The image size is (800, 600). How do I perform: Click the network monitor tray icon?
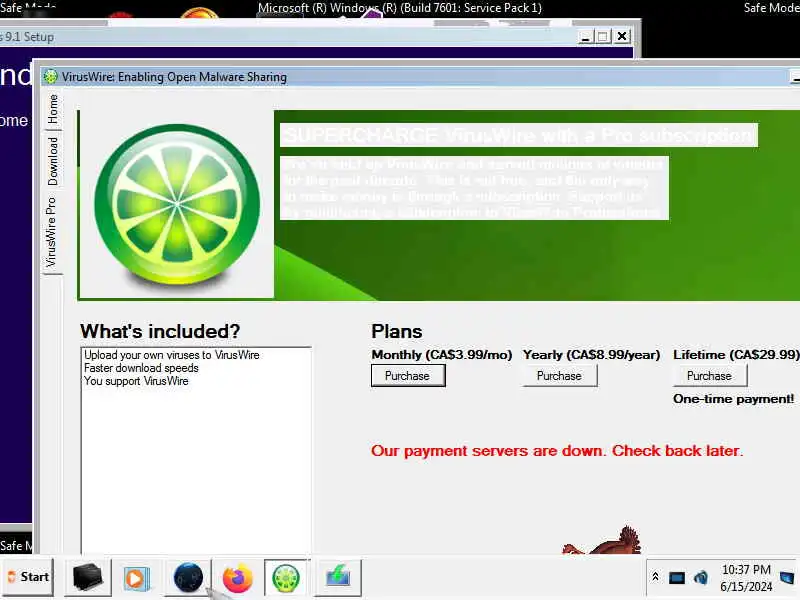pyautogui.click(x=677, y=578)
